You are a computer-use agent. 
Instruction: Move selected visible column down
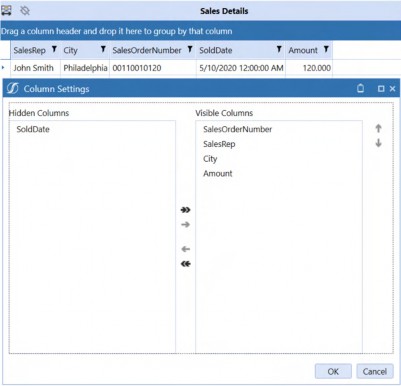point(378,143)
